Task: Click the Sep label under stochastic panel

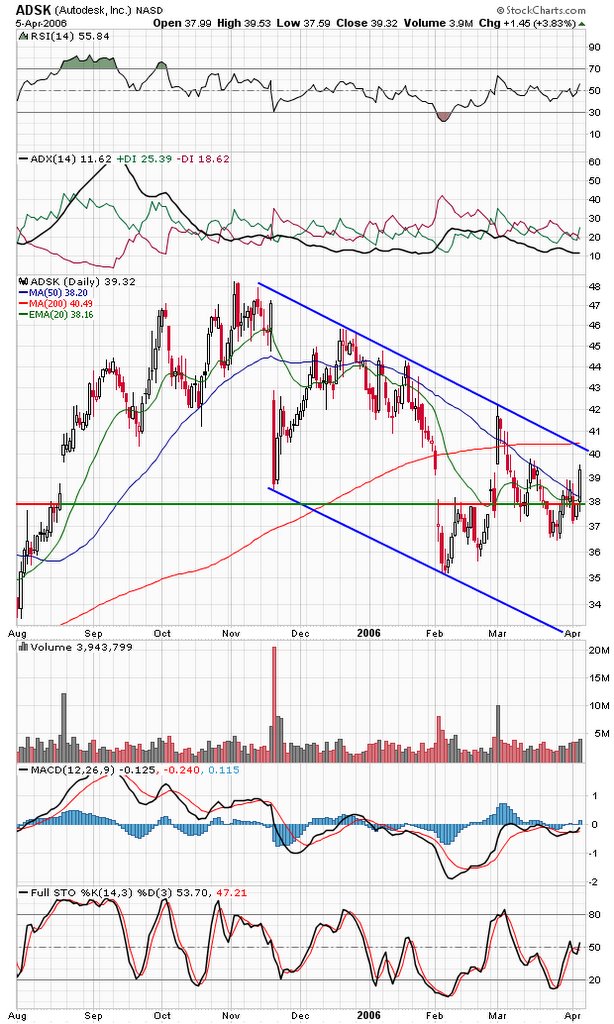Action: 94,1016
